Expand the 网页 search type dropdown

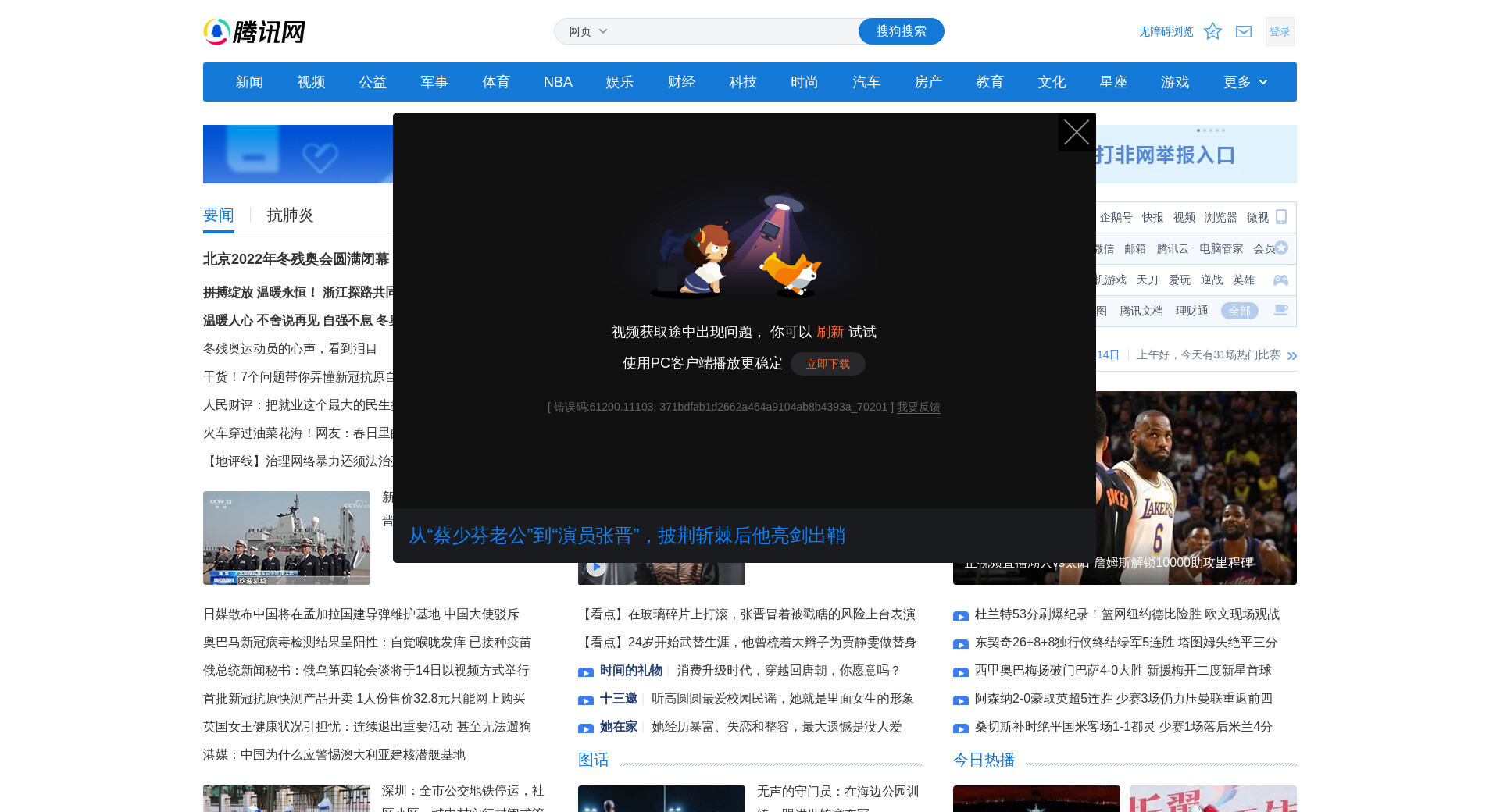click(x=587, y=31)
